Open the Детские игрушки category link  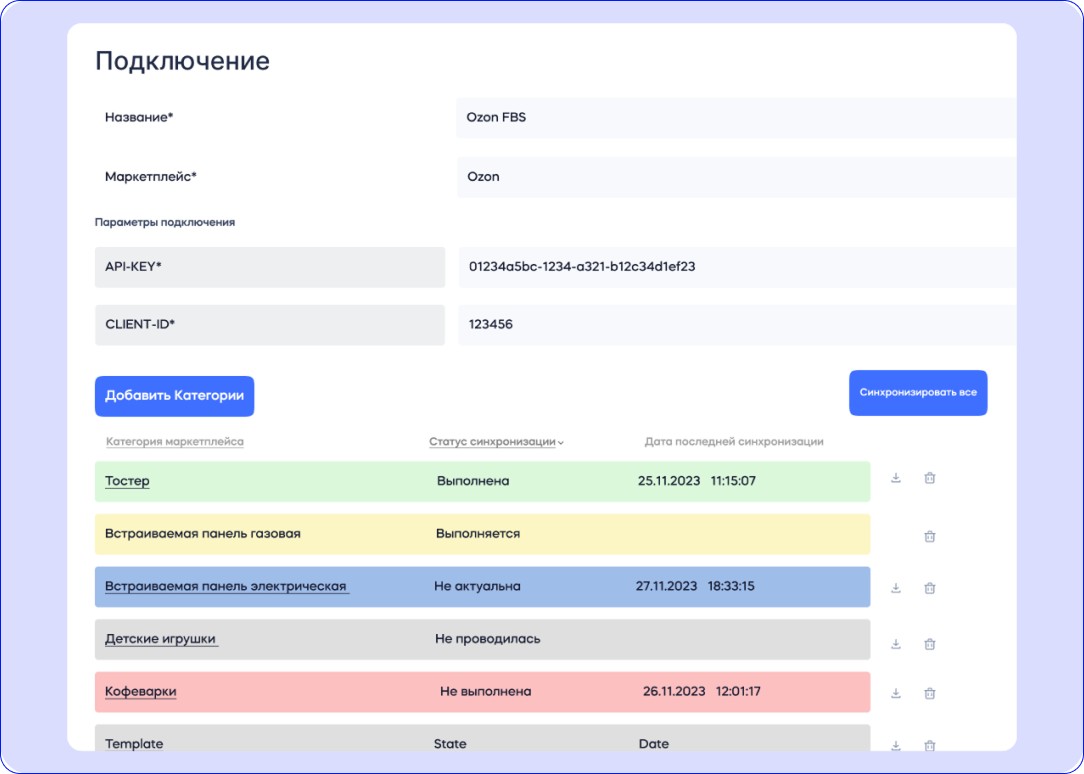click(160, 639)
